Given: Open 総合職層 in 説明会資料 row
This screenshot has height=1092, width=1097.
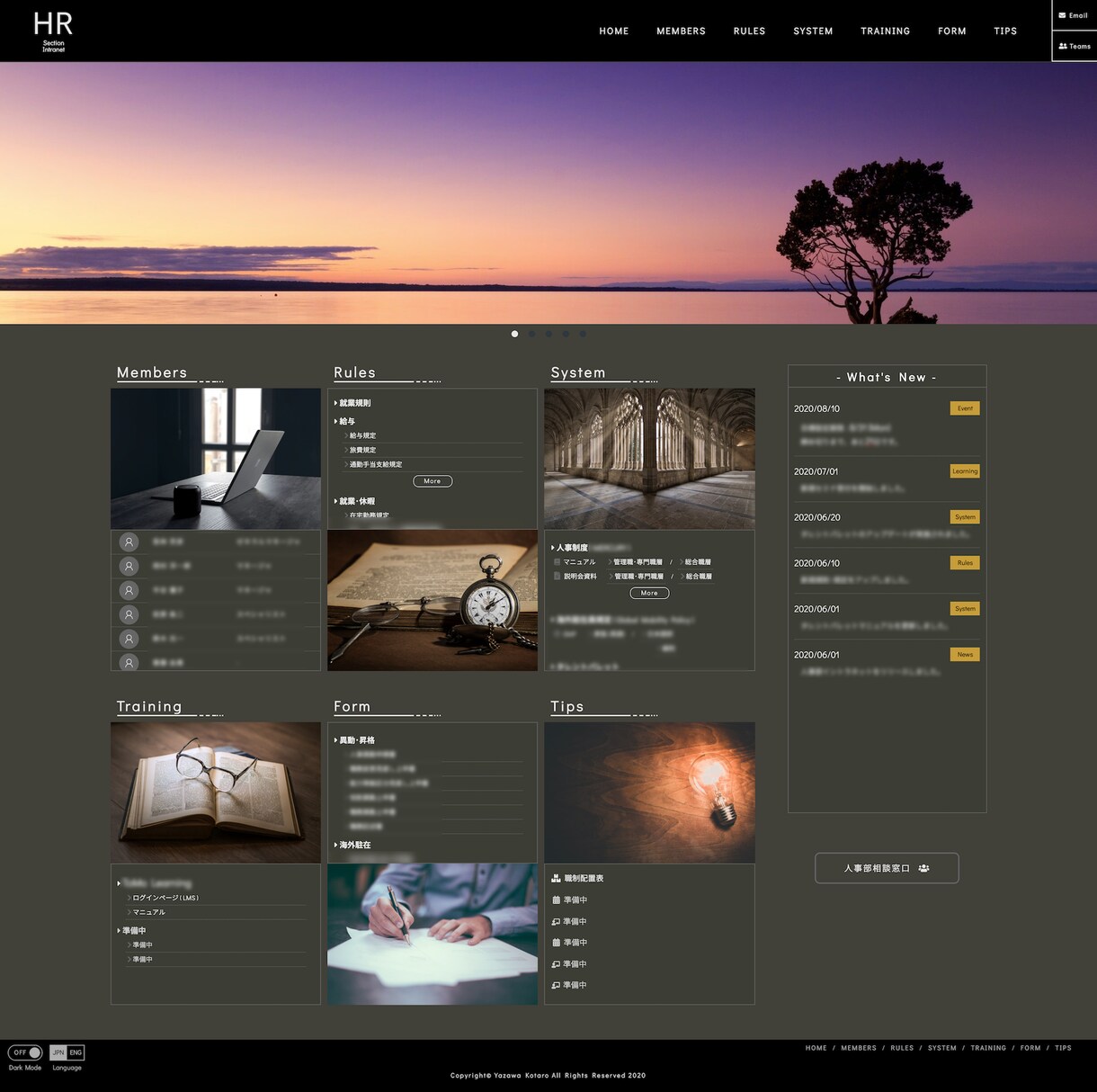Looking at the screenshot, I should click(699, 577).
